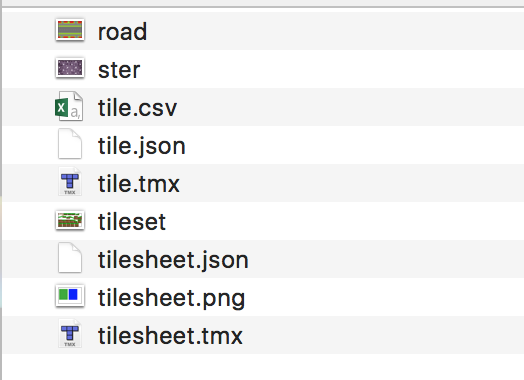Select the tile.csv file name
Image resolution: width=524 pixels, height=380 pixels.
tap(137, 108)
